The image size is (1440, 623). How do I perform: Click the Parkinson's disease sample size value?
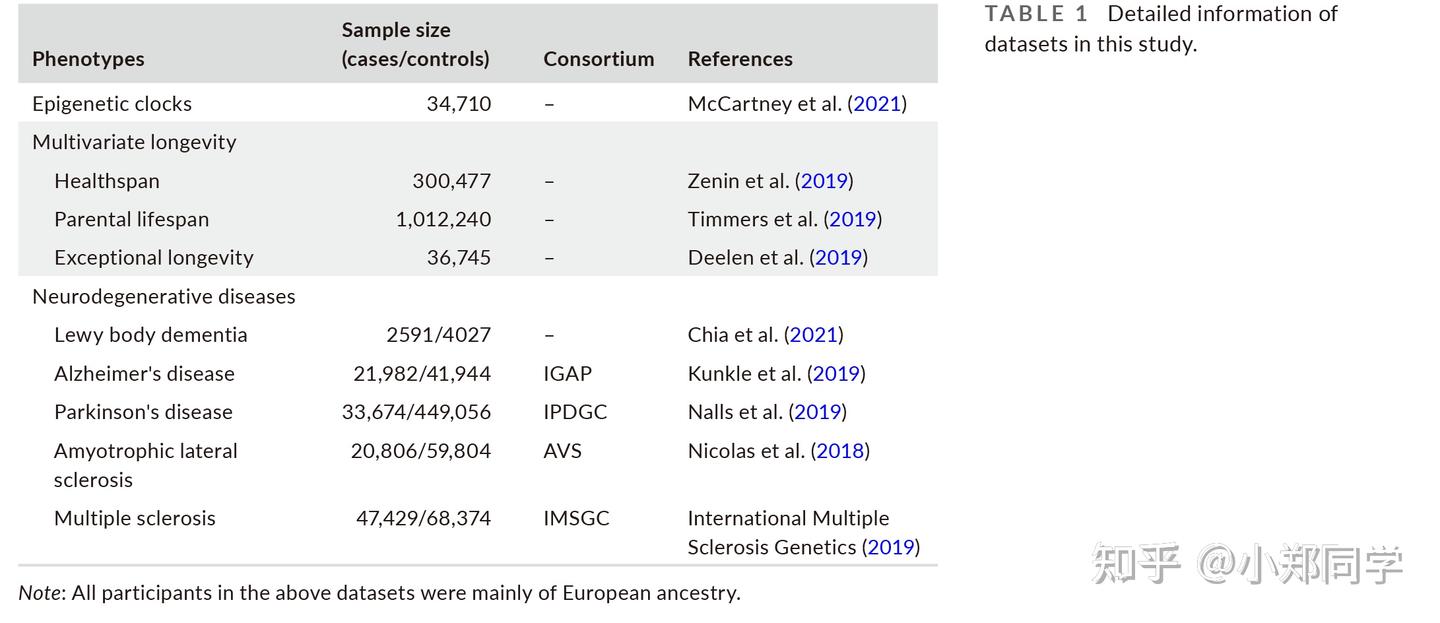click(x=416, y=412)
